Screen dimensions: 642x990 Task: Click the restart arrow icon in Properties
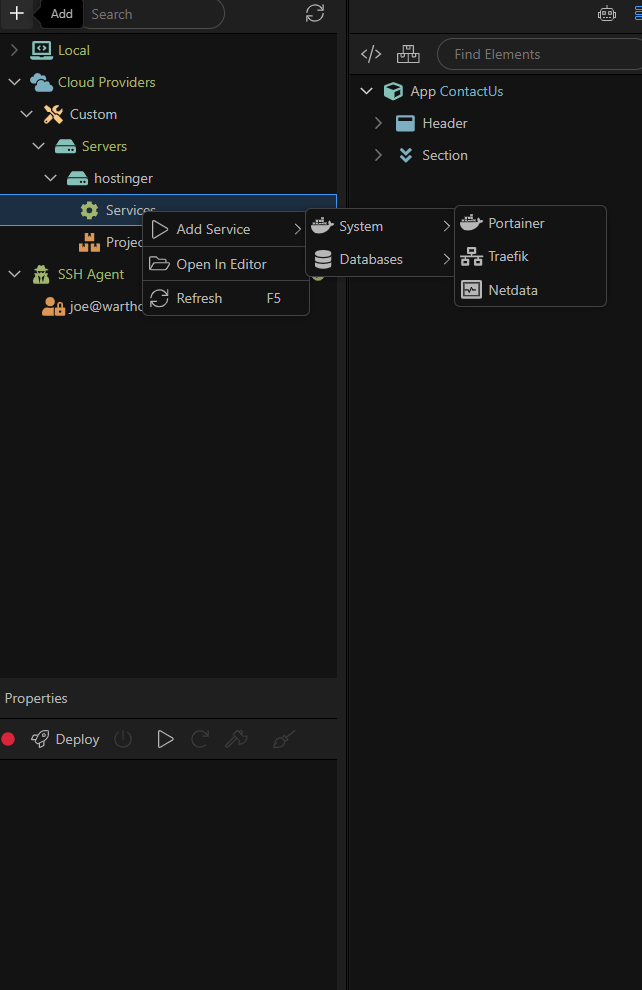200,739
